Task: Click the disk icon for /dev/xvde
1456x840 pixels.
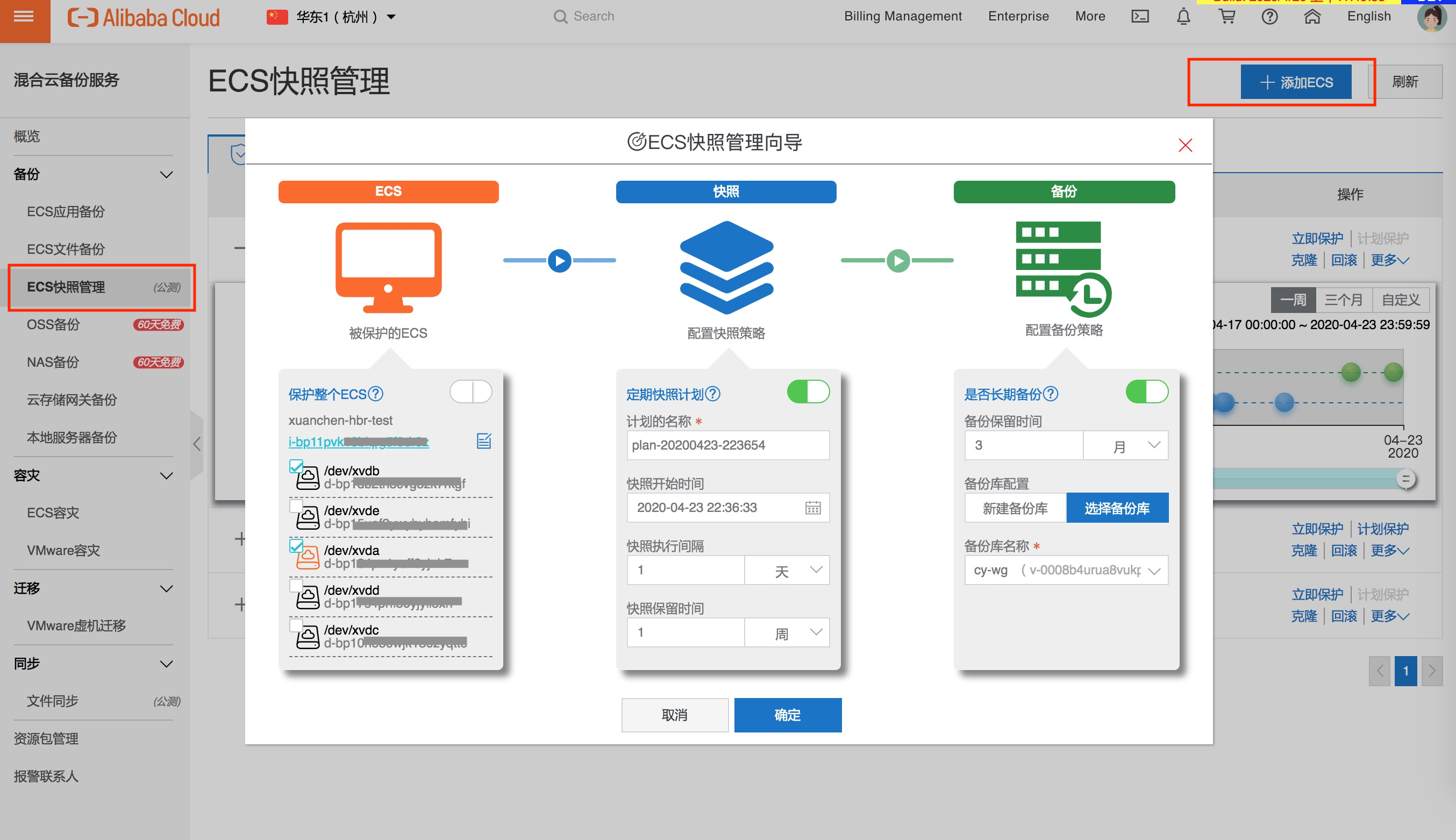Action: (308, 517)
